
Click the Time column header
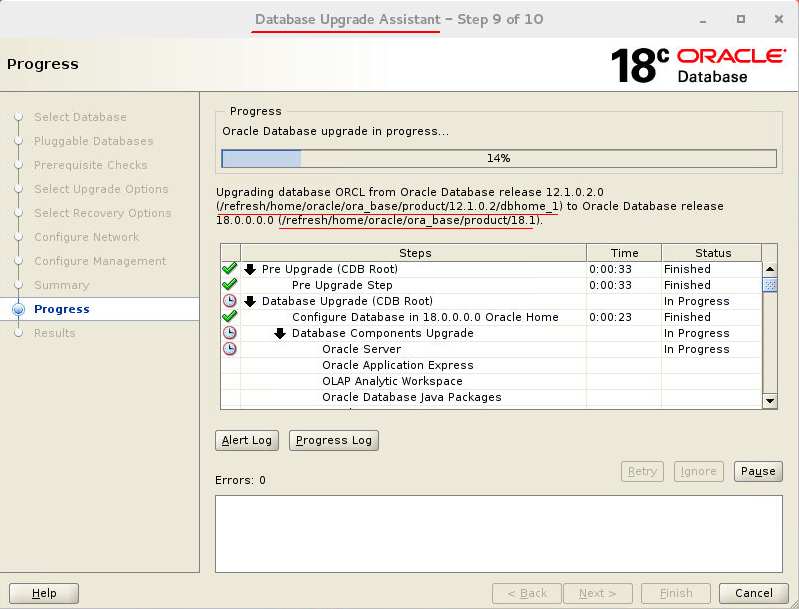click(624, 253)
